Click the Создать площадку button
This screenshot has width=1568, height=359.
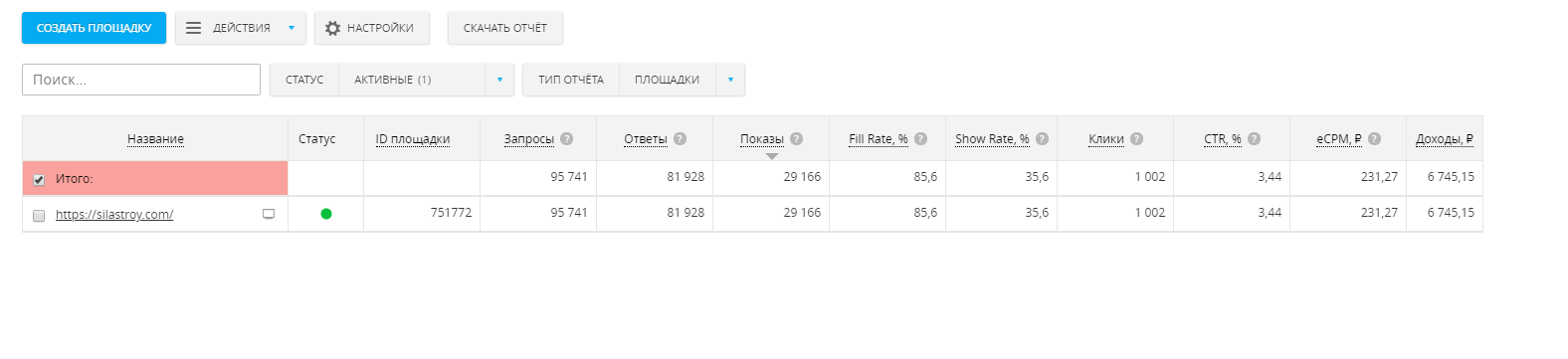[94, 28]
